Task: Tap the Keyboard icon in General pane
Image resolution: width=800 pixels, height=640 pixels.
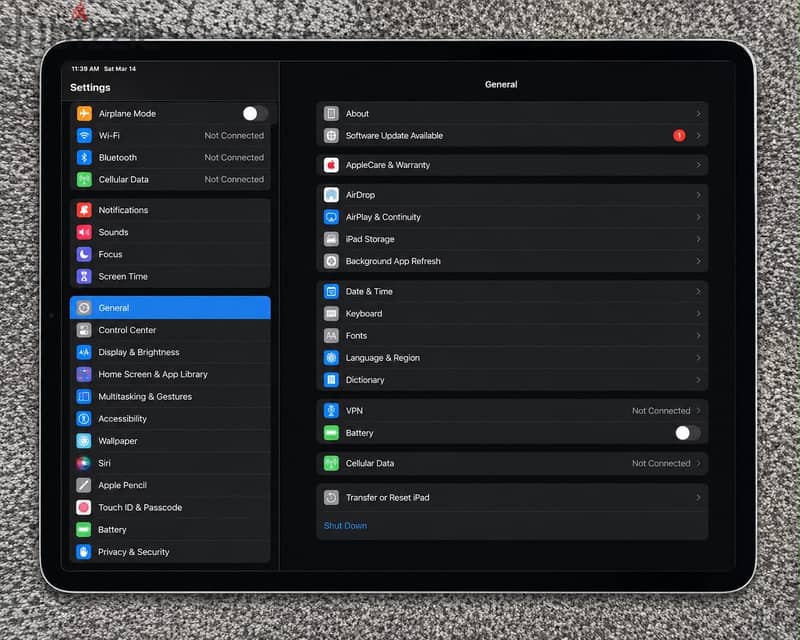Action: pyautogui.click(x=331, y=313)
